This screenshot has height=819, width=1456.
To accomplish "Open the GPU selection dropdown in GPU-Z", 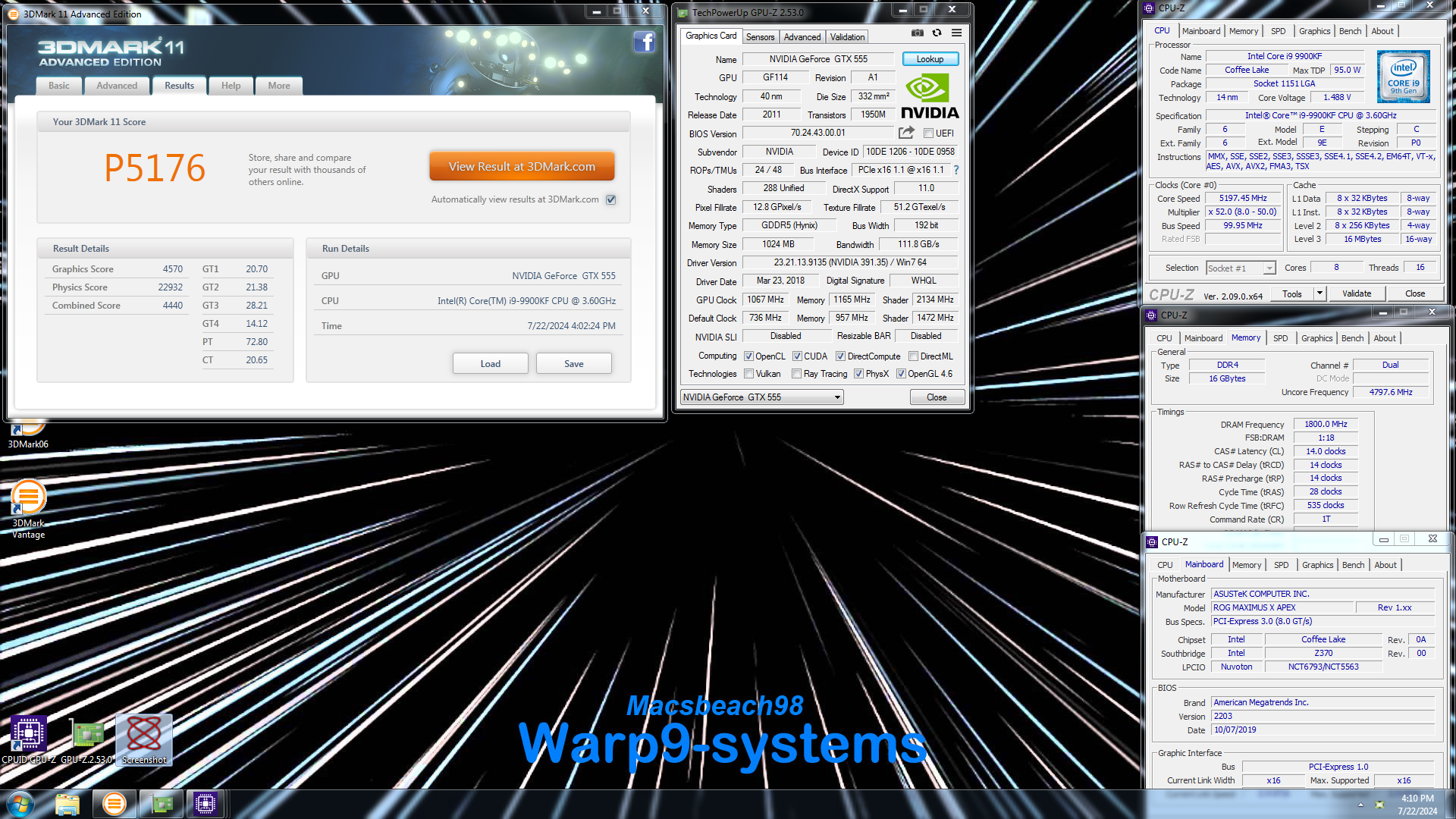I will coord(761,397).
